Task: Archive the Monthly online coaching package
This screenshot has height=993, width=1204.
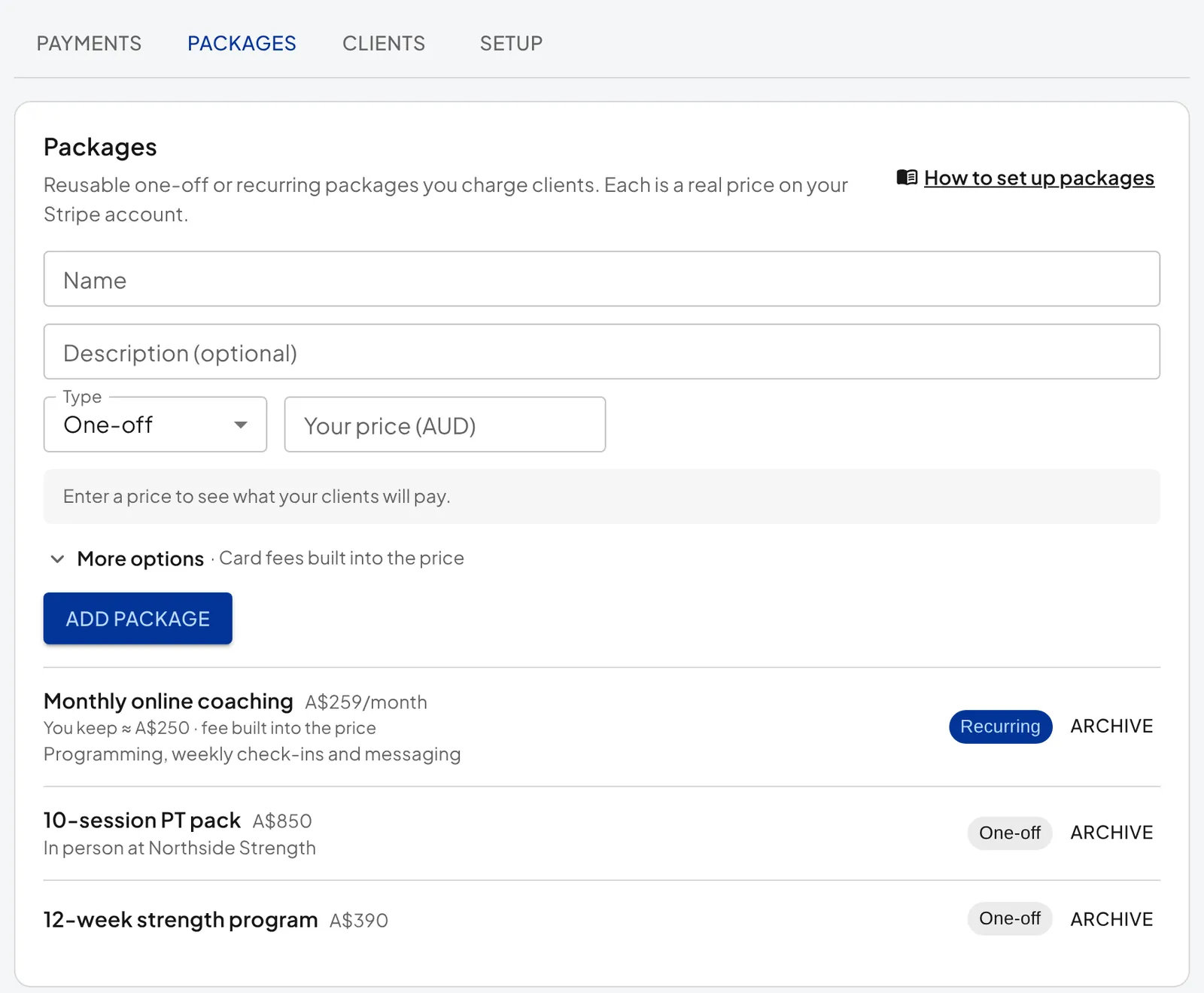Action: tap(1111, 726)
